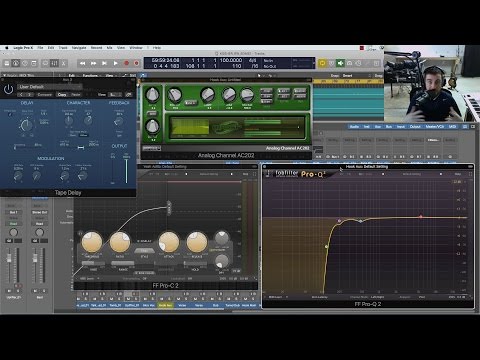Click the Pro-C 2 Ratio knob
Image resolution: width=480 pixels, height=360 pixels.
pos(120,242)
